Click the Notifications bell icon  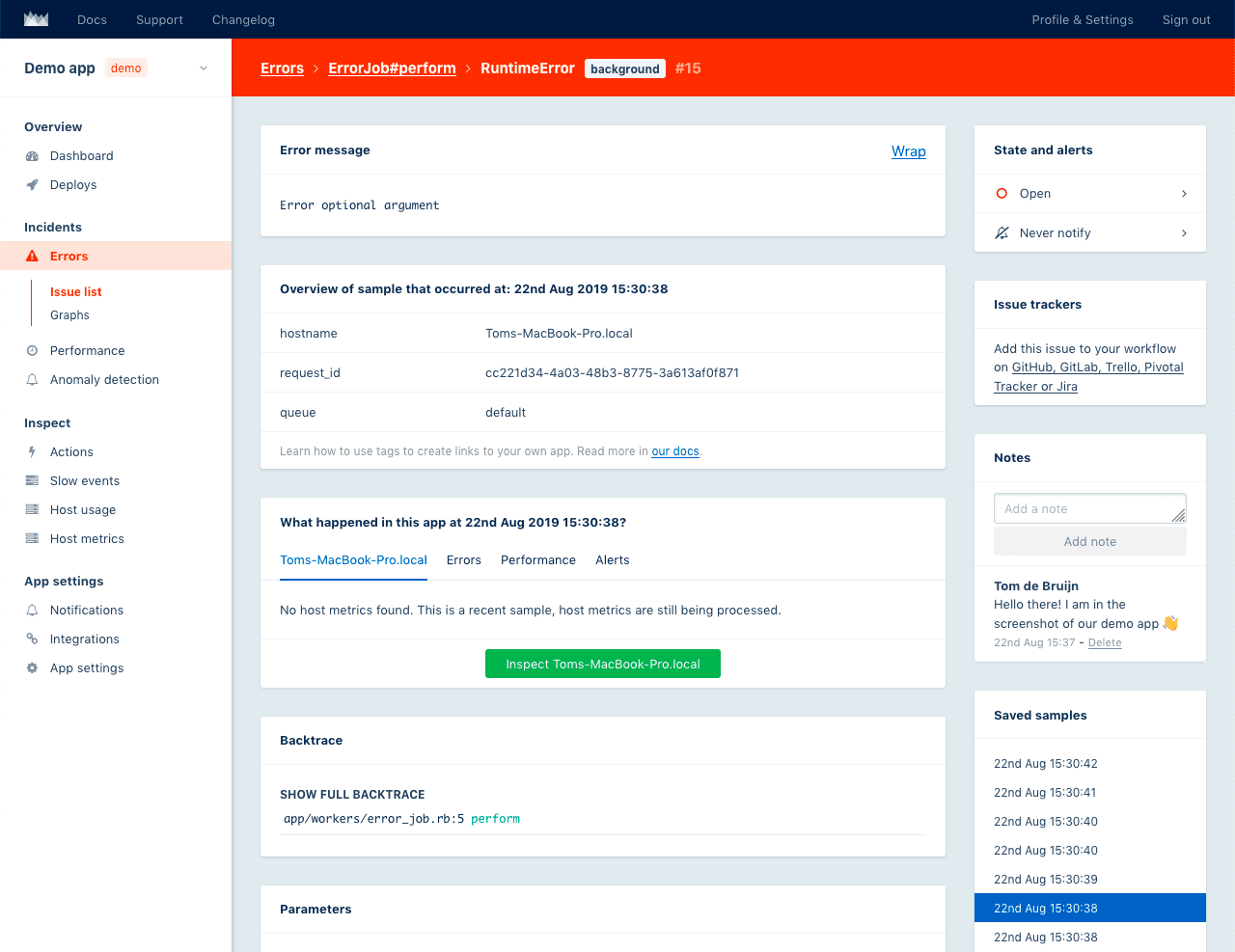32,611
